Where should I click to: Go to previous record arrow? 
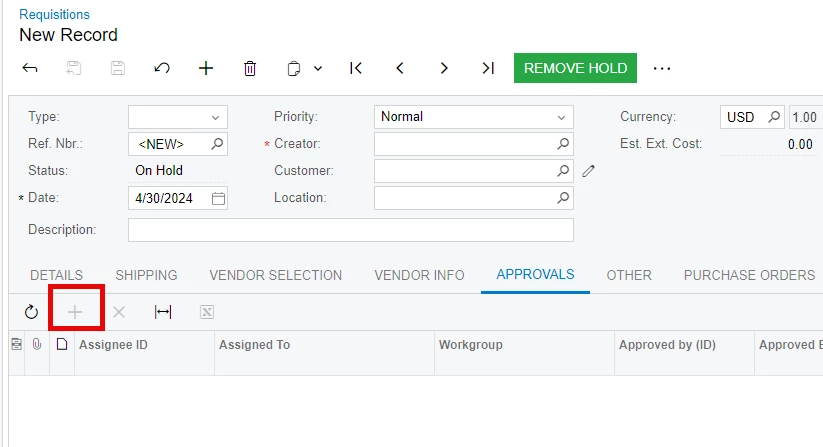click(x=400, y=68)
